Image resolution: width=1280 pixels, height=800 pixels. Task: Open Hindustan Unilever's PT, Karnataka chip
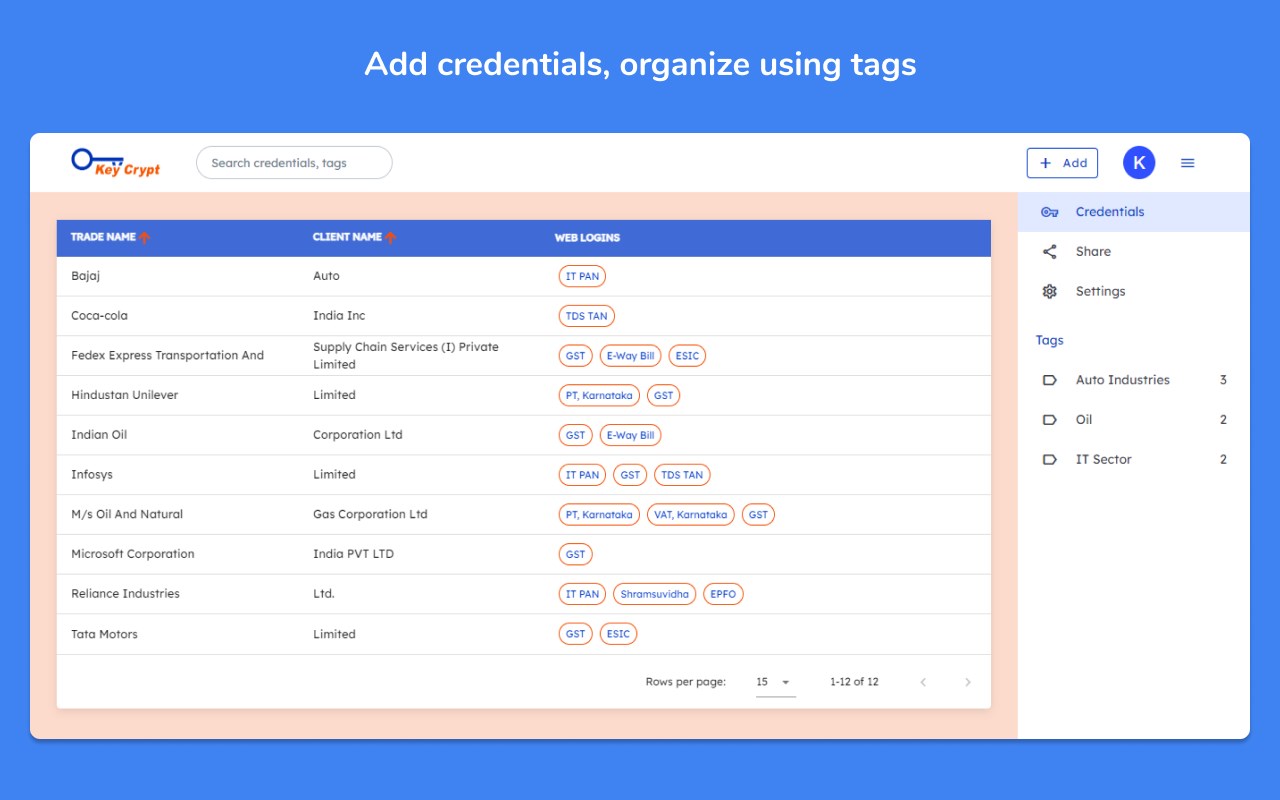pos(599,396)
